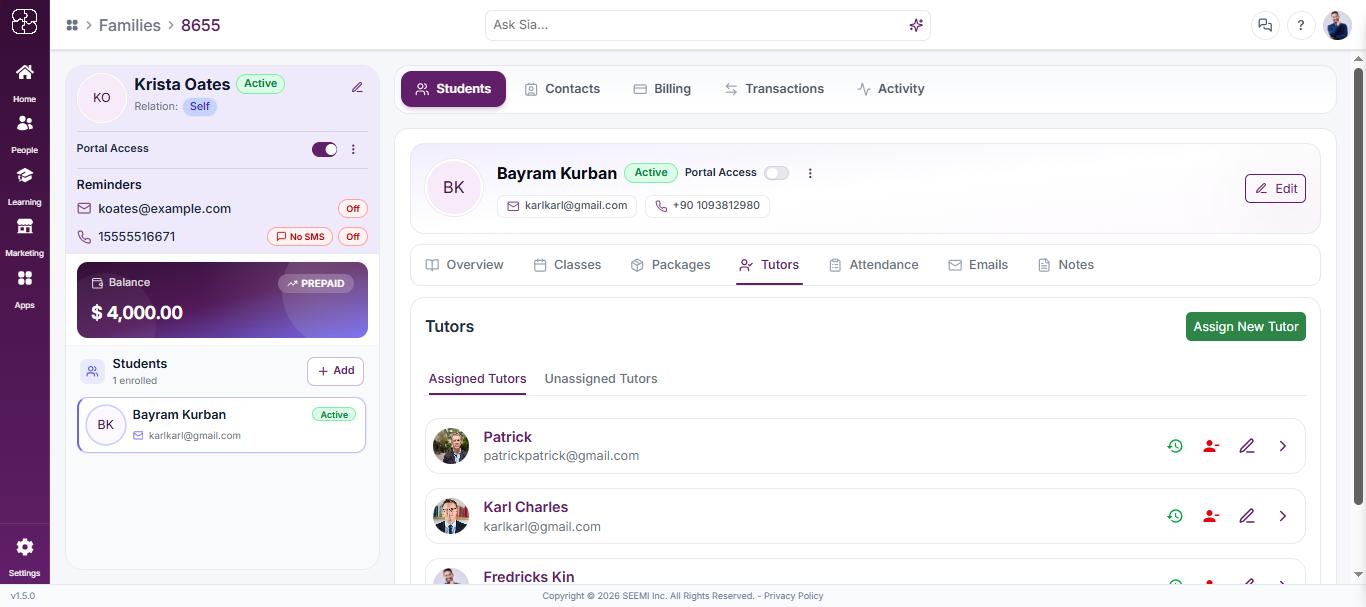Expand Karl Charles tutor row chevron
The image size is (1366, 607).
[1283, 516]
